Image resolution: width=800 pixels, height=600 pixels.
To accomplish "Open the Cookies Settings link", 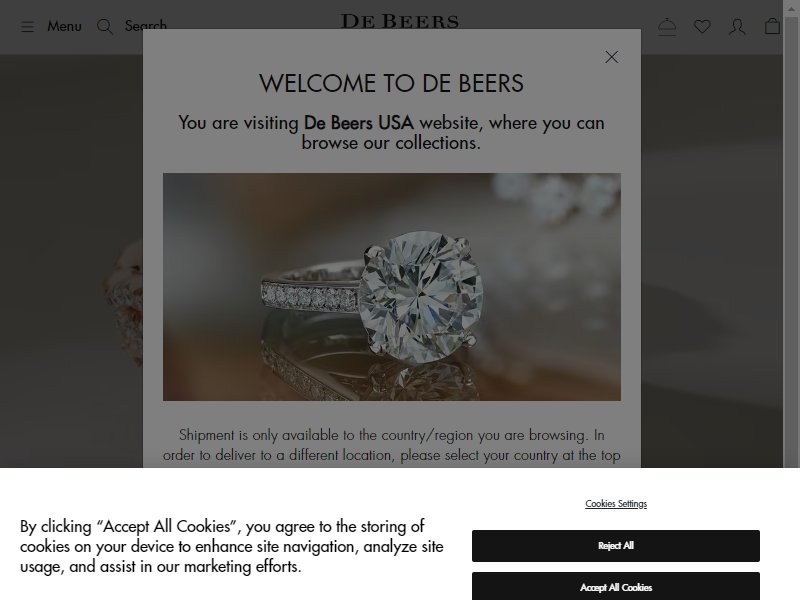I will [616, 504].
